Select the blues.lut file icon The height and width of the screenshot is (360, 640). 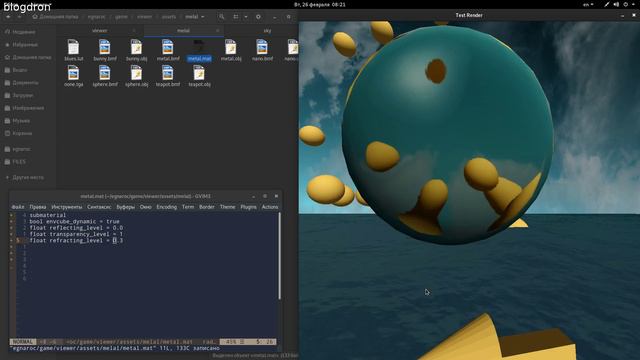pos(73,47)
